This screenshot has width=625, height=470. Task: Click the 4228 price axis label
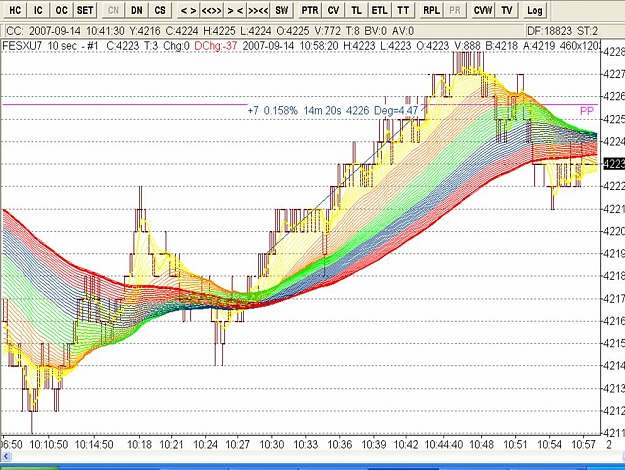614,52
